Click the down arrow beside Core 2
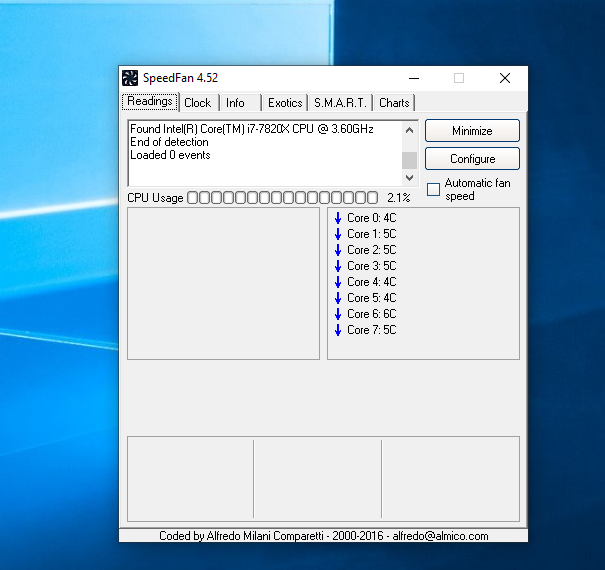Image resolution: width=605 pixels, height=570 pixels. click(x=338, y=250)
